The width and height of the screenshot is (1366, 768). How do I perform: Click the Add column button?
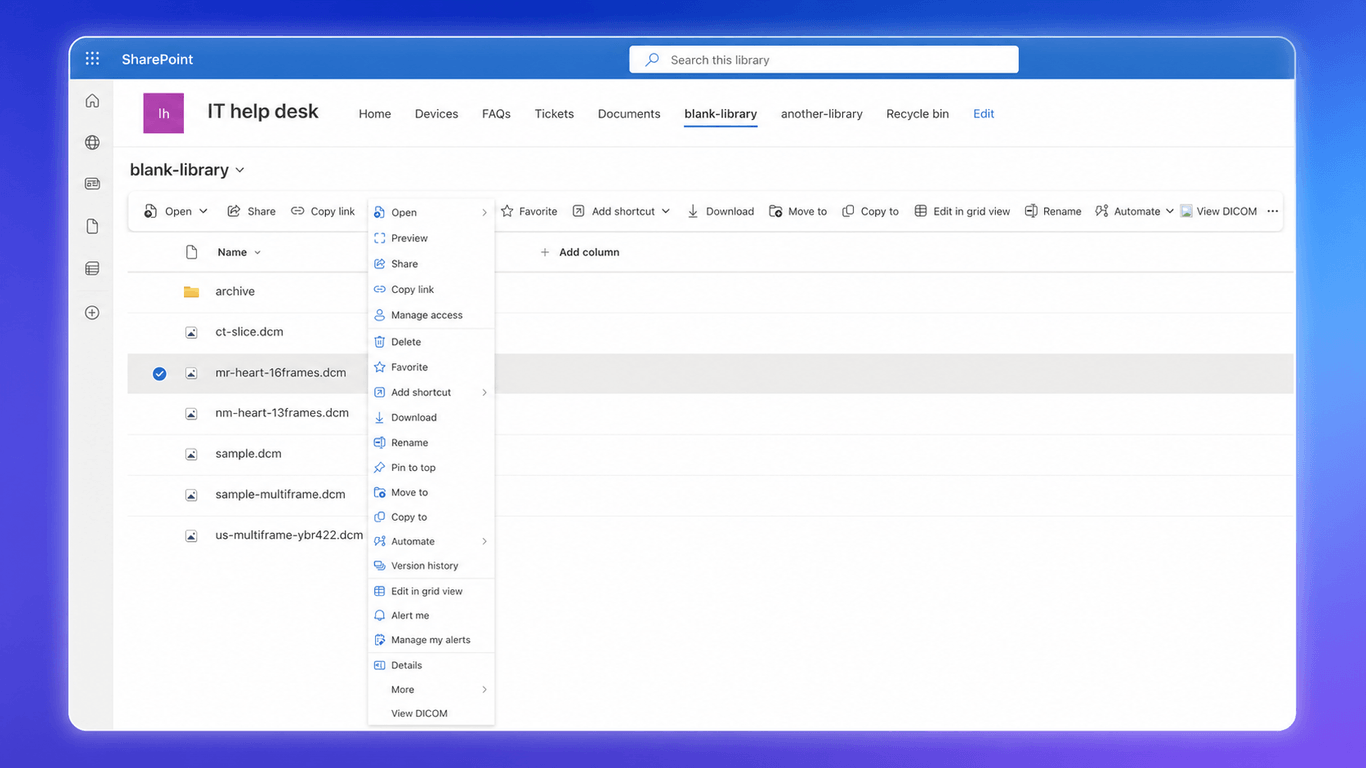click(x=580, y=252)
